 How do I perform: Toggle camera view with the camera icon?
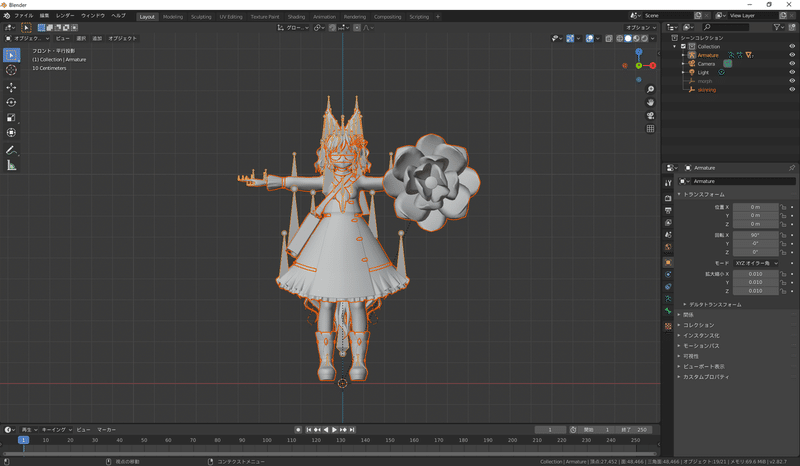point(650,115)
